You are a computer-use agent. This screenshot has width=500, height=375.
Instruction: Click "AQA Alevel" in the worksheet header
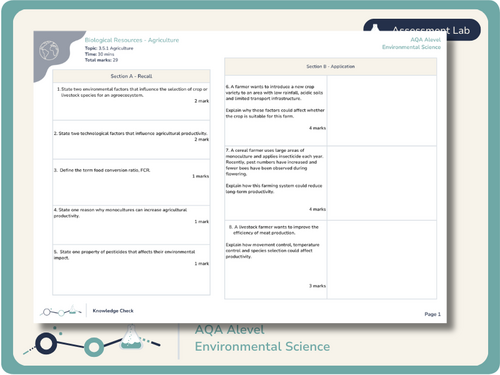[x=425, y=40]
